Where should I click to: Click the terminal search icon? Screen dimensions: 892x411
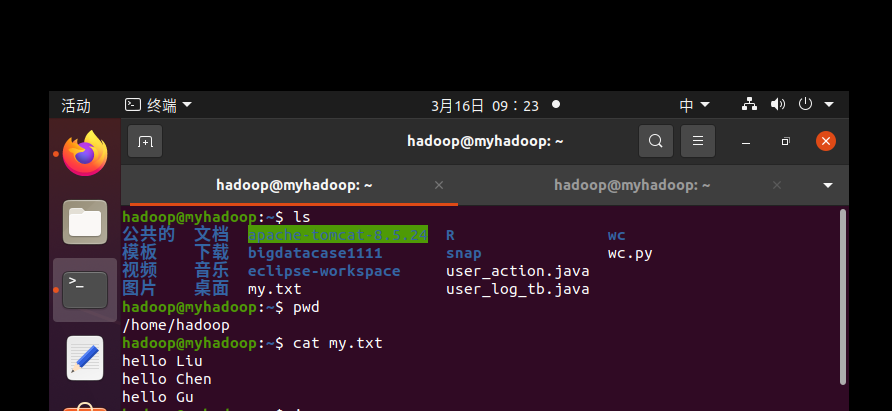655,141
